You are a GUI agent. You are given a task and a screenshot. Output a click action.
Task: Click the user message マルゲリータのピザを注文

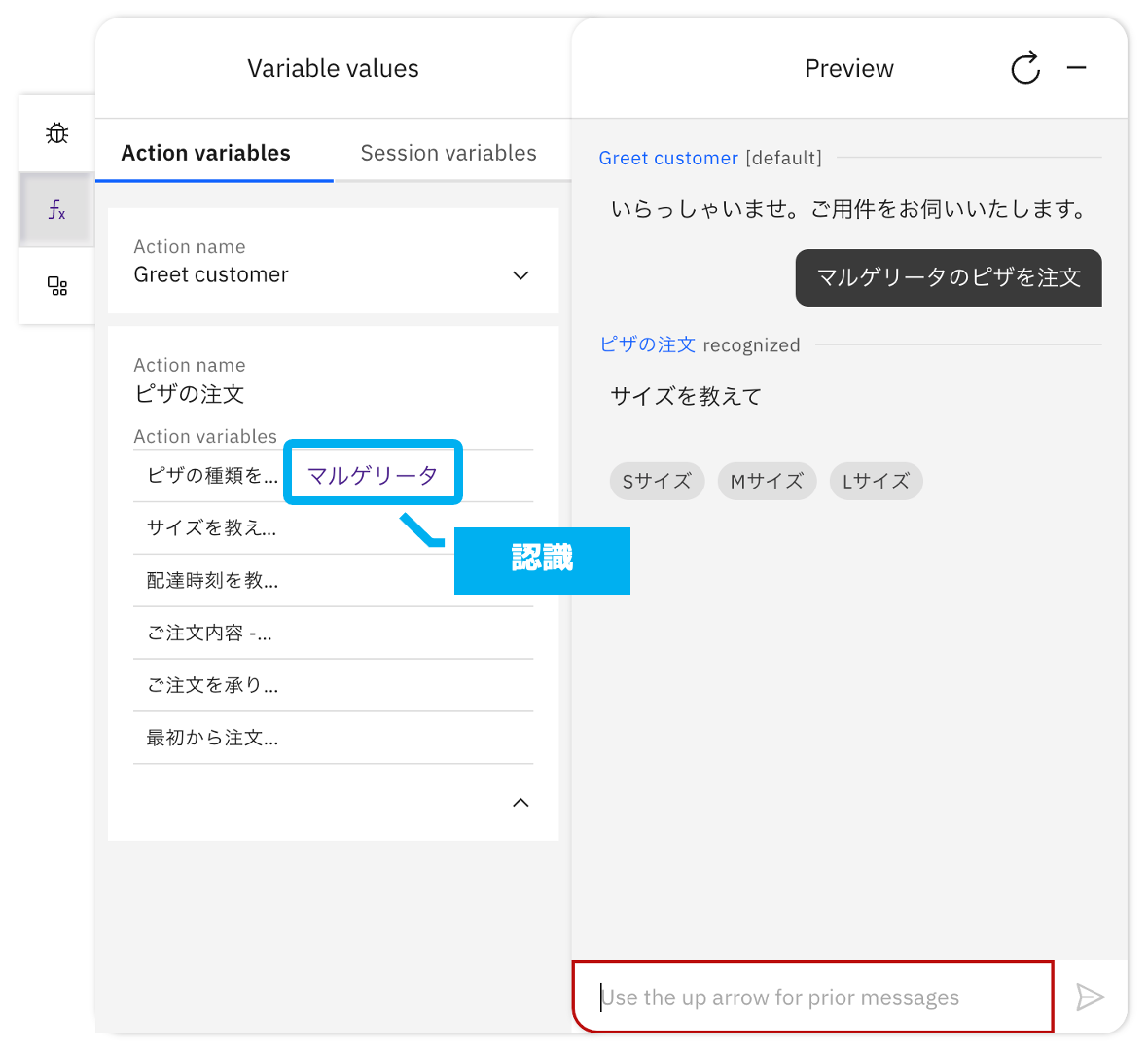(949, 277)
